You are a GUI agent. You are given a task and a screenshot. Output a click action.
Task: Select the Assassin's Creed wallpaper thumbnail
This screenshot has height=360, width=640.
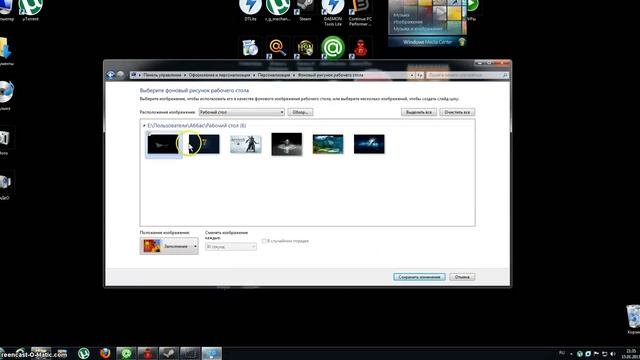point(246,144)
